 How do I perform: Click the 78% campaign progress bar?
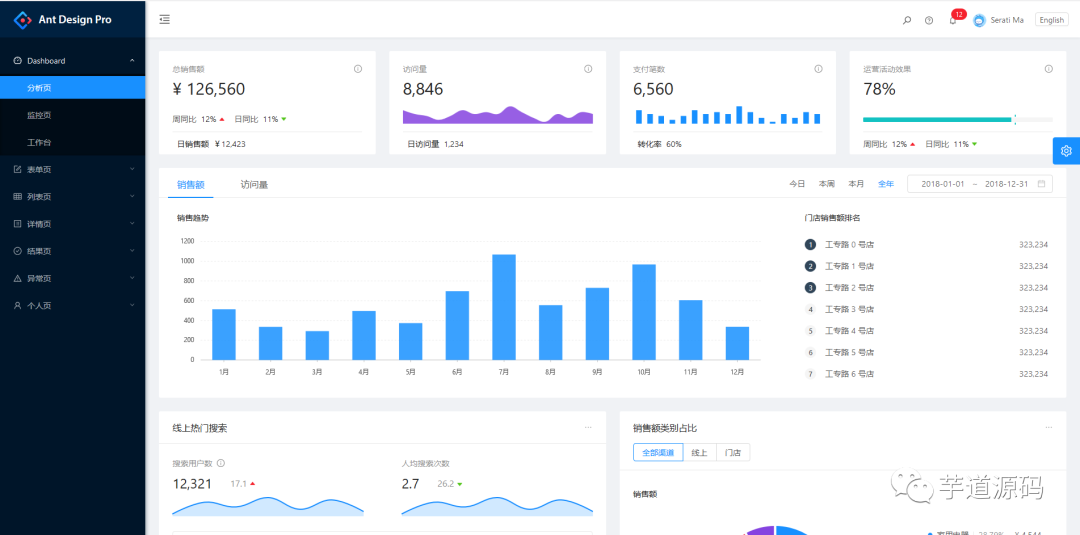click(957, 120)
